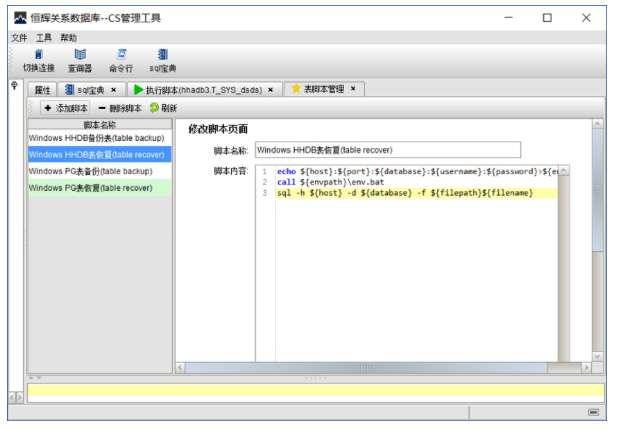Click the pin icon on left sidebar
Image resolution: width=622 pixels, height=430 pixels.
[x=15, y=85]
